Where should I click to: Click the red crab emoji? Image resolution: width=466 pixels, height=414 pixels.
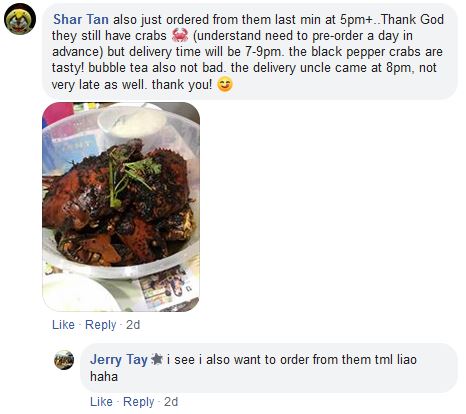coord(180,35)
